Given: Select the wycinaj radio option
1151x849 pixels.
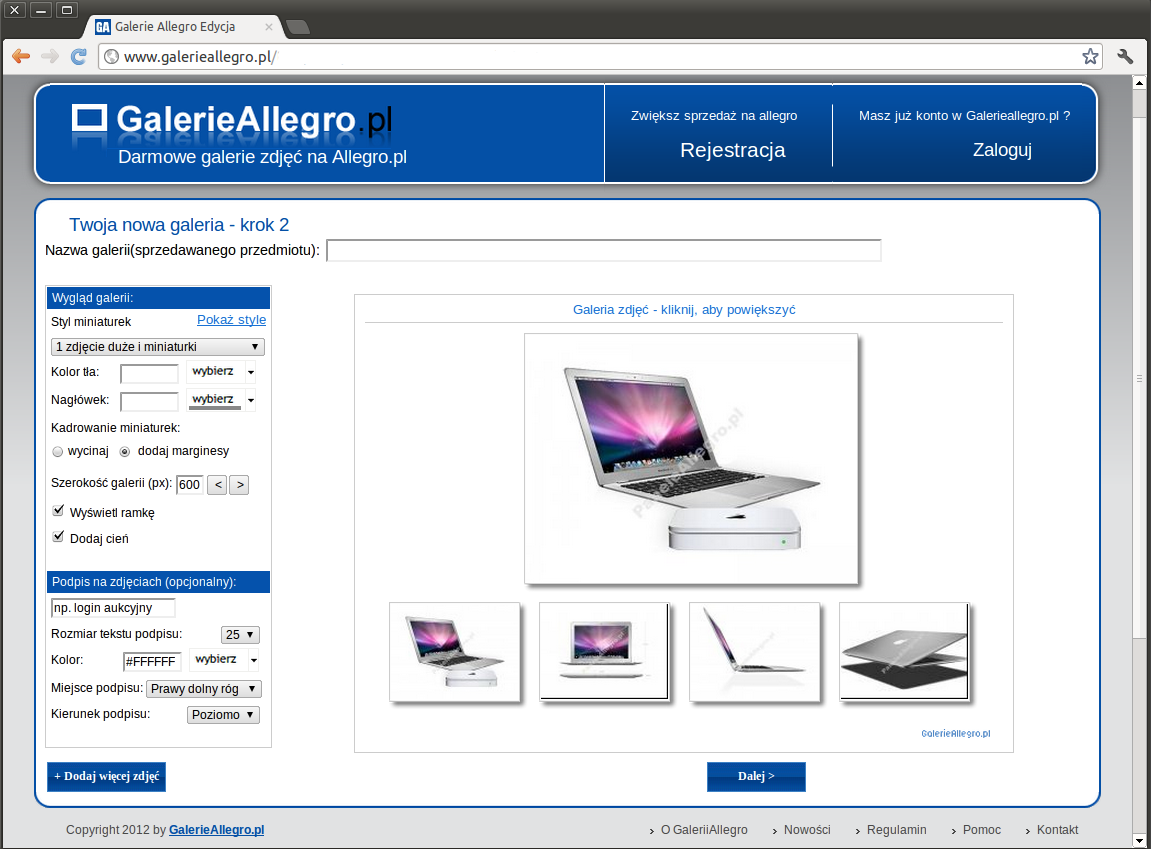Looking at the screenshot, I should click(x=58, y=452).
